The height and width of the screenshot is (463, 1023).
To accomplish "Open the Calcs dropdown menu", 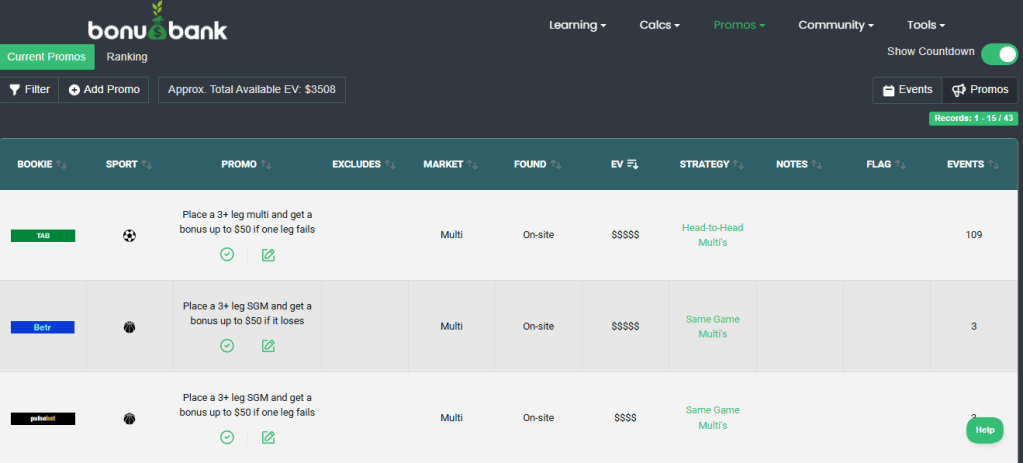I will 659,25.
